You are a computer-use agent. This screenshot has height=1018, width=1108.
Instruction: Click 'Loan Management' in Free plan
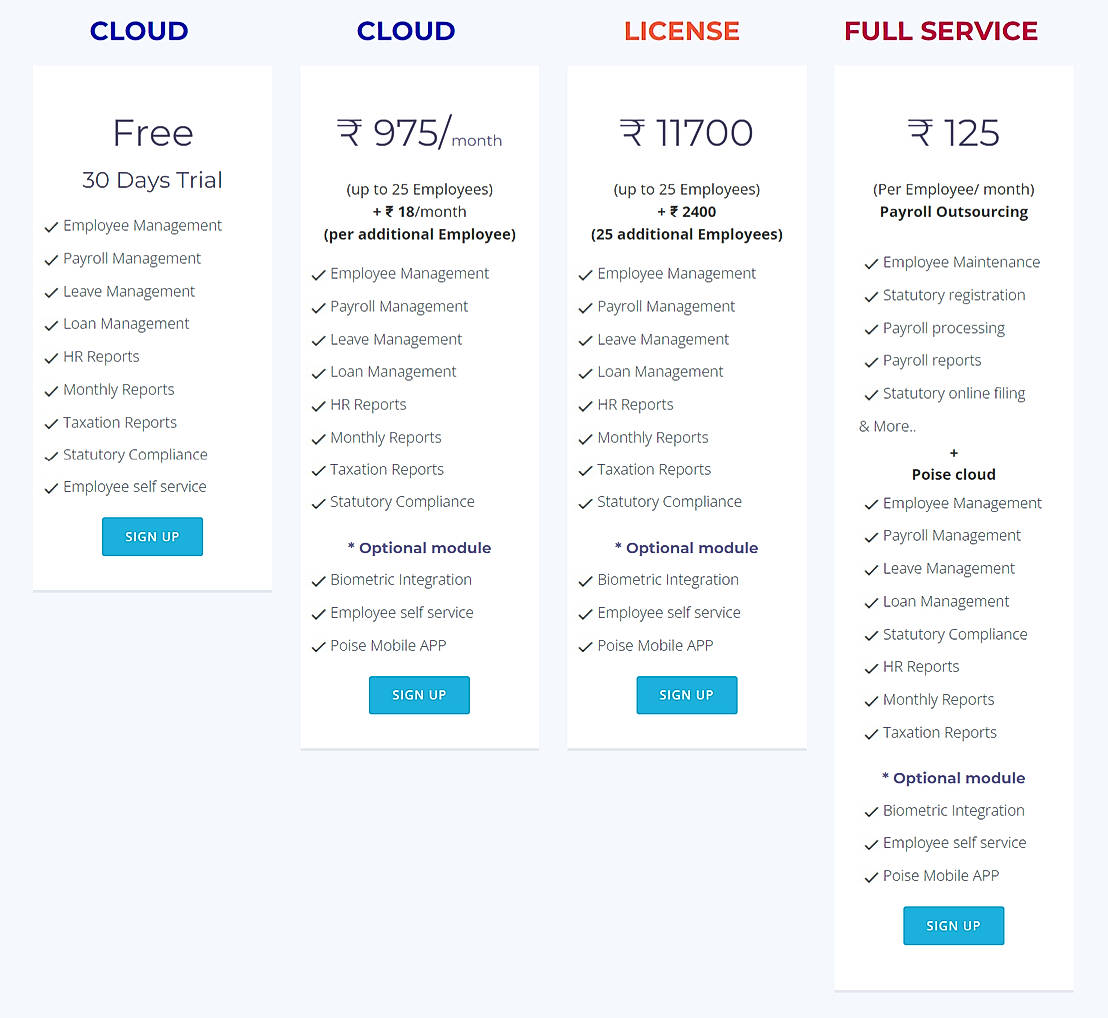click(x=126, y=324)
